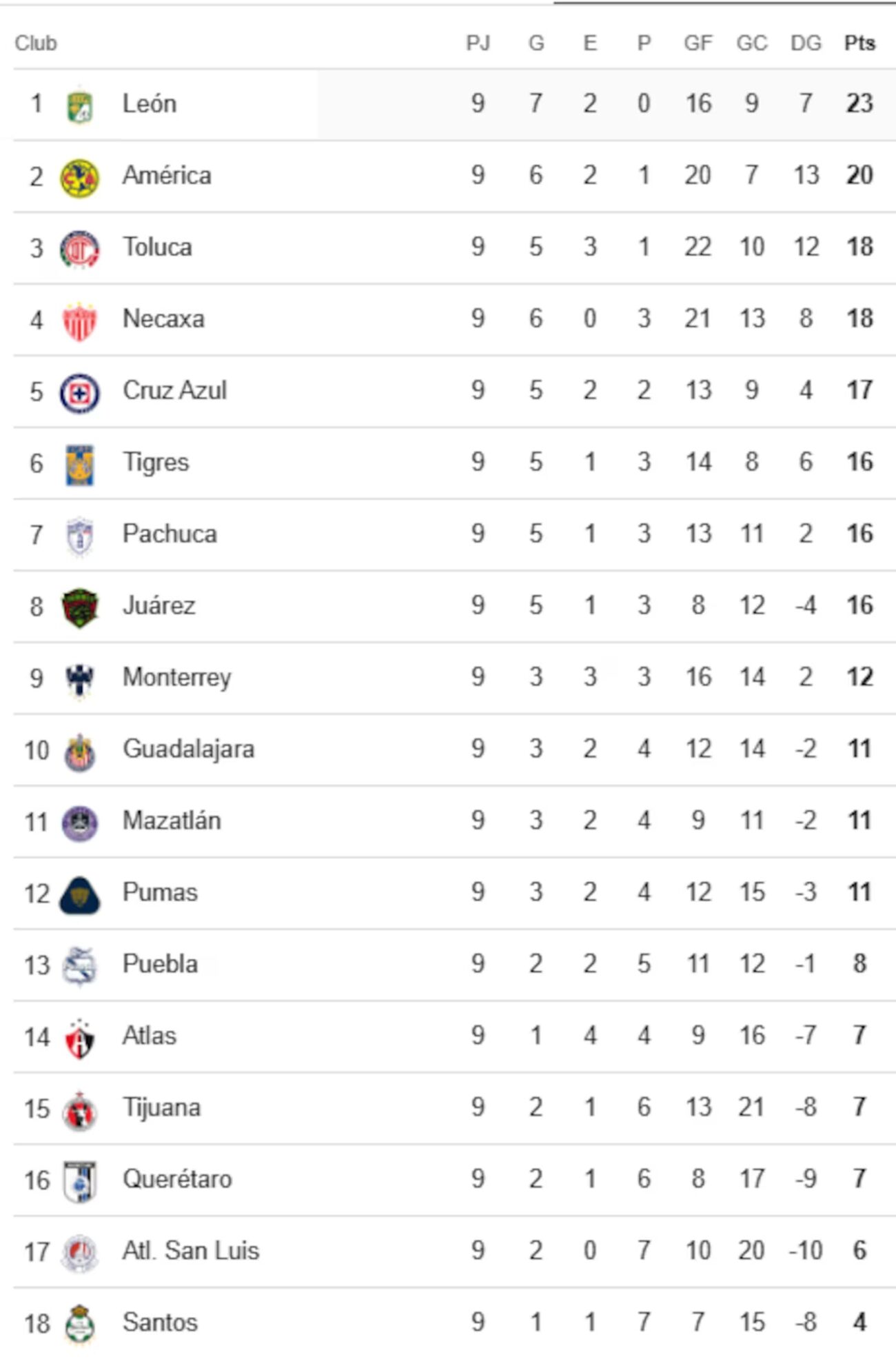Open the Atl. San Luis team link
This screenshot has height=1368, width=896.
coord(191,1251)
